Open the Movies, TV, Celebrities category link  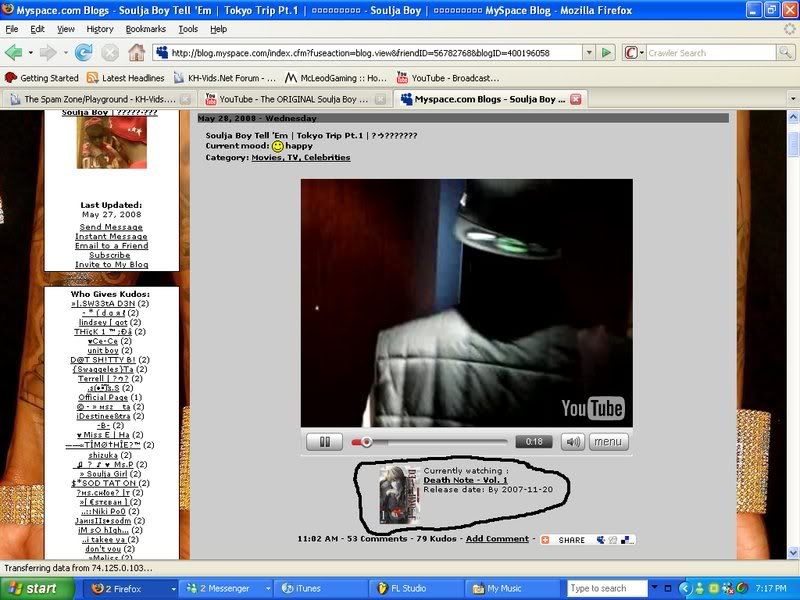(x=301, y=158)
